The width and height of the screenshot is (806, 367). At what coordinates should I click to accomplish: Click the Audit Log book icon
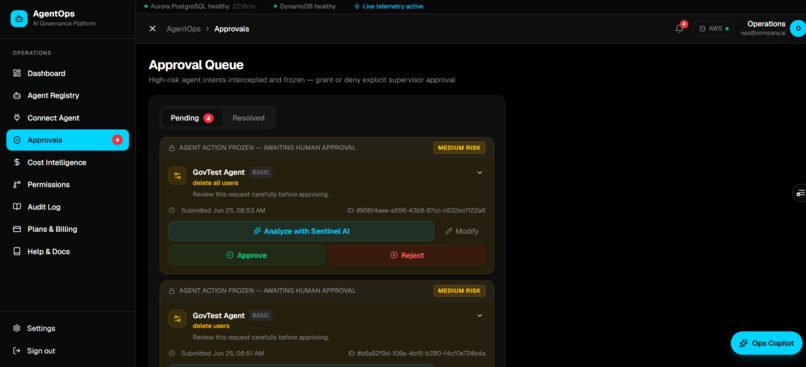point(17,207)
